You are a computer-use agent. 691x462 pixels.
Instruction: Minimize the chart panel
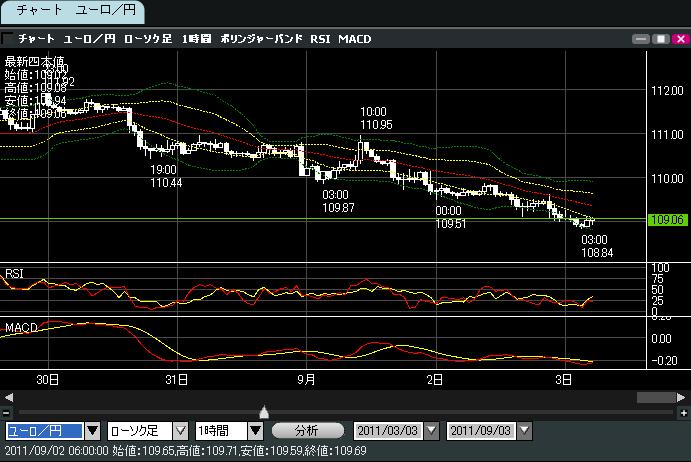[641, 39]
